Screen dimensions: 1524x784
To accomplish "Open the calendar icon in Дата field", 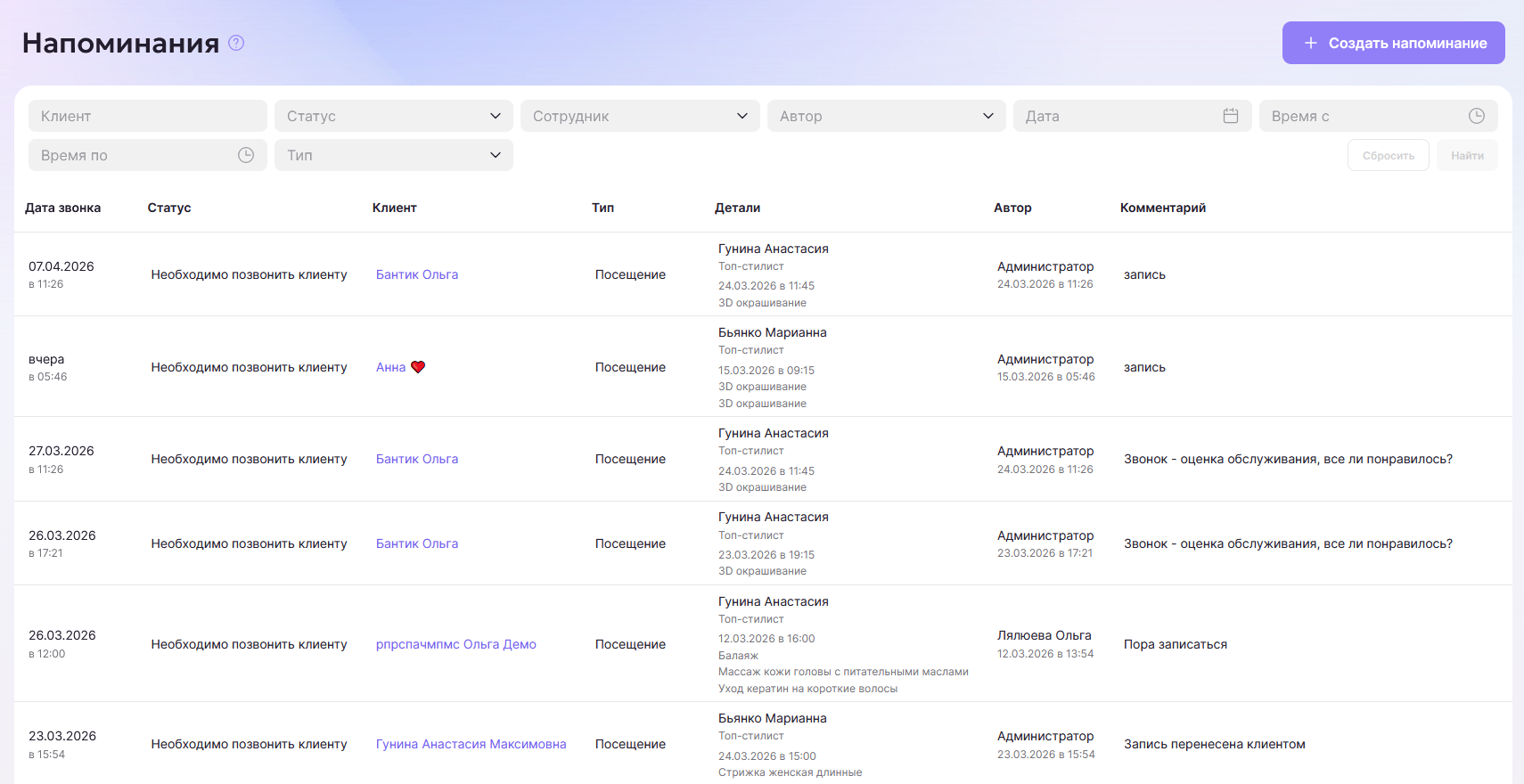I will pos(1231,116).
